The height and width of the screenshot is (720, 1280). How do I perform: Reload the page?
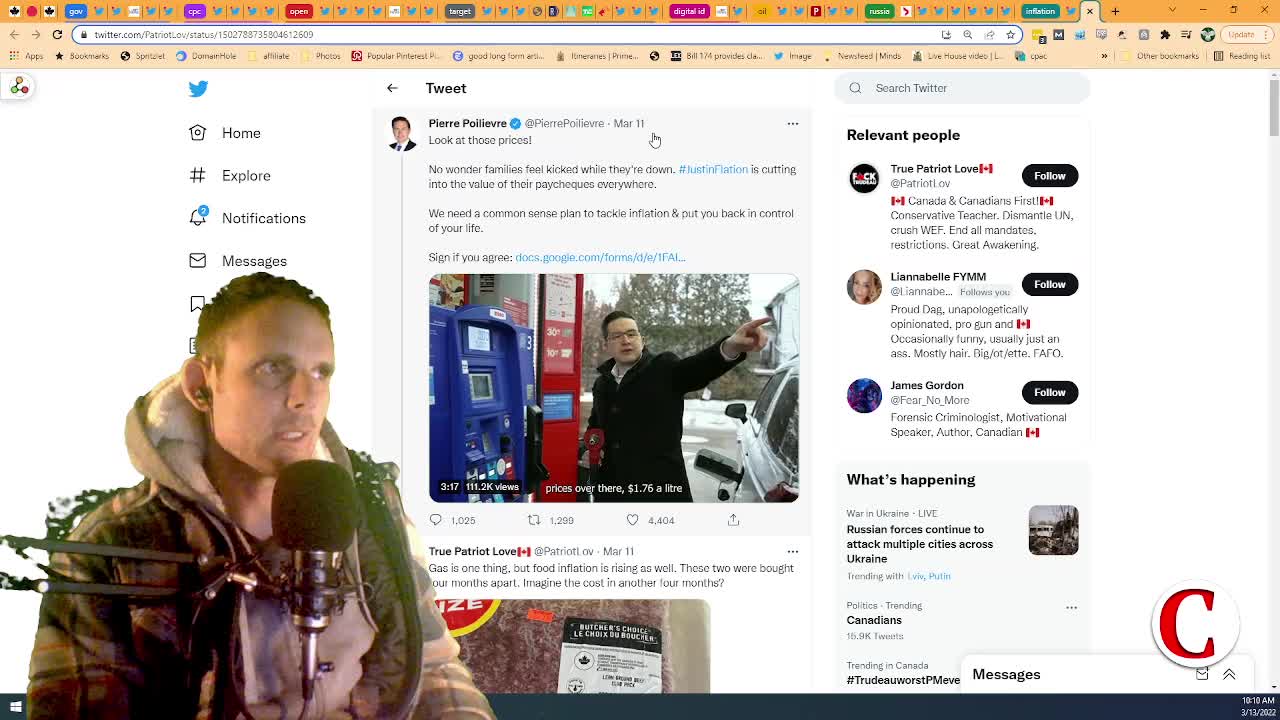pos(57,34)
